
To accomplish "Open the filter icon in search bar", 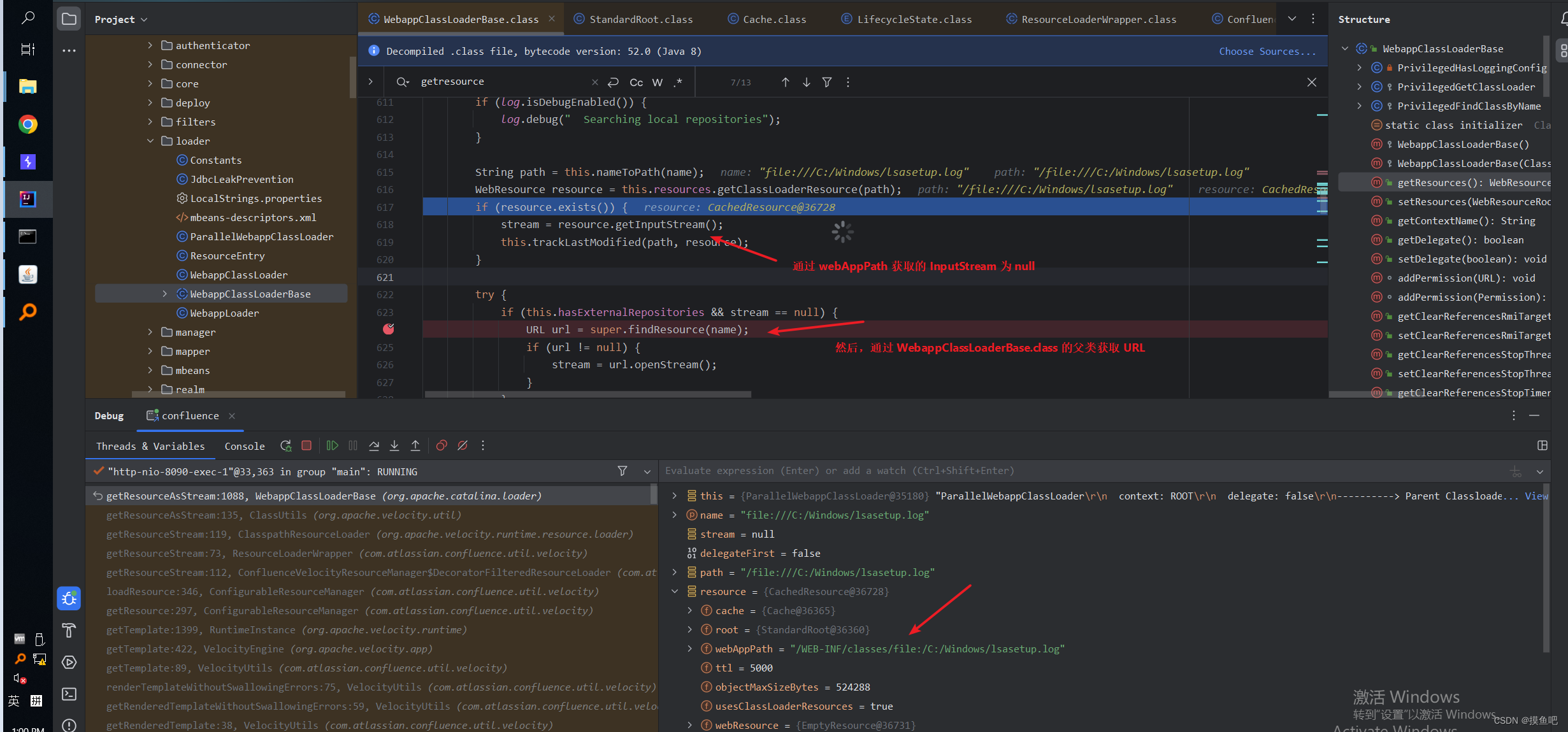I will pos(826,82).
